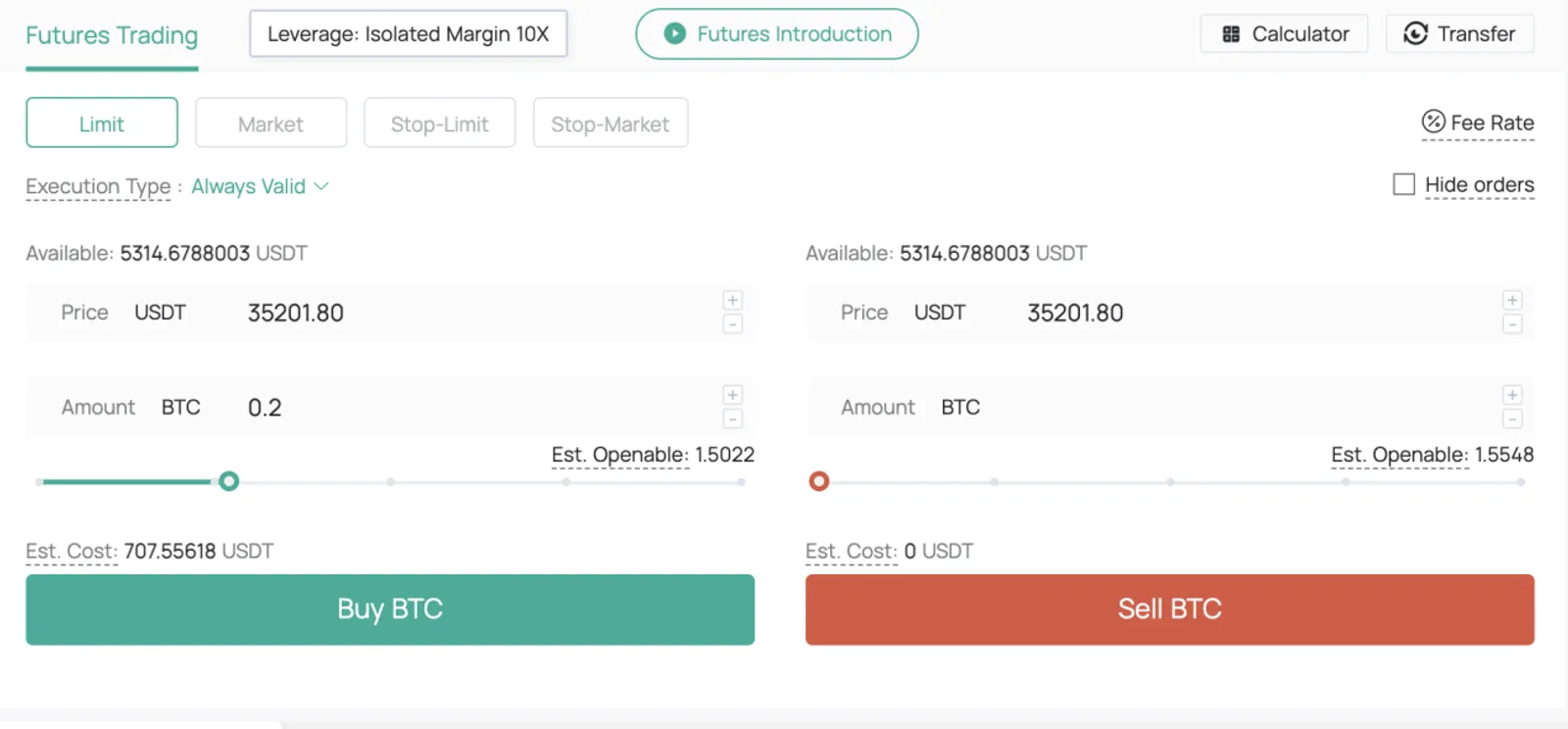Click Est. Openable 1.5548 on sell side
This screenshot has height=729, width=1568.
(1433, 455)
